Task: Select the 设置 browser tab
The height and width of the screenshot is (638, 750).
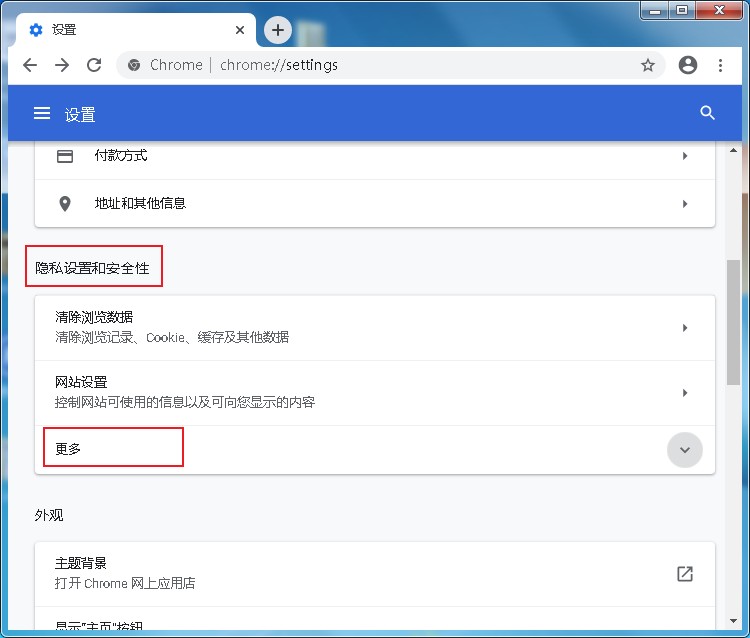Action: pyautogui.click(x=136, y=30)
